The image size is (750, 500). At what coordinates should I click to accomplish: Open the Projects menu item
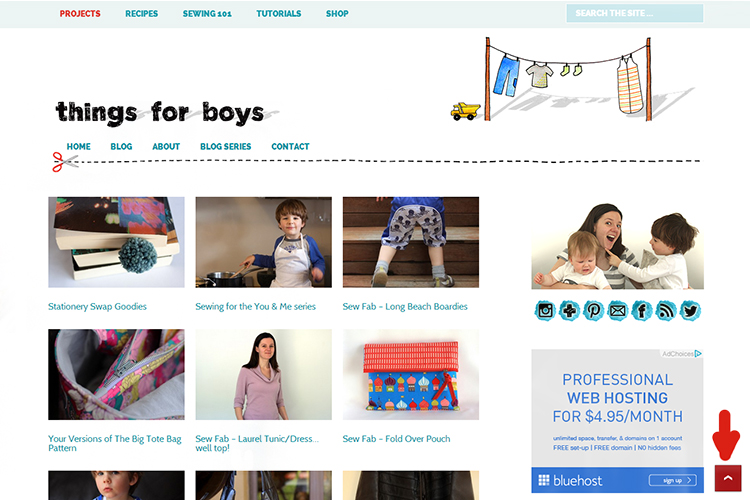point(80,14)
